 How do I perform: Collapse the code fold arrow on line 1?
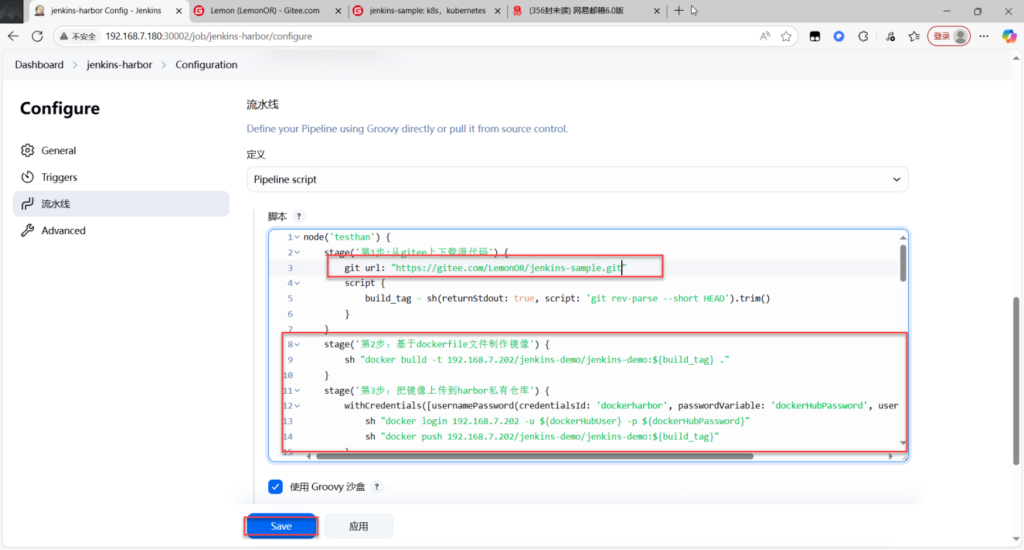297,237
